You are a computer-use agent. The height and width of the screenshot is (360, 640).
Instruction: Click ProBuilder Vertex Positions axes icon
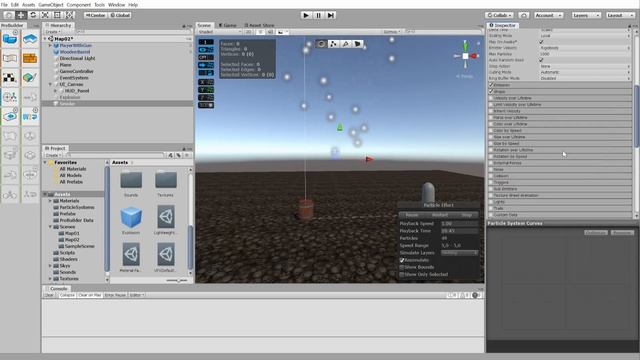10,97
